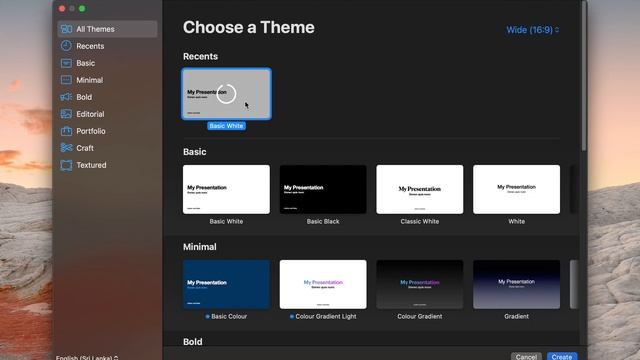Click the highlighted Basic White label in Recents

pyautogui.click(x=227, y=126)
